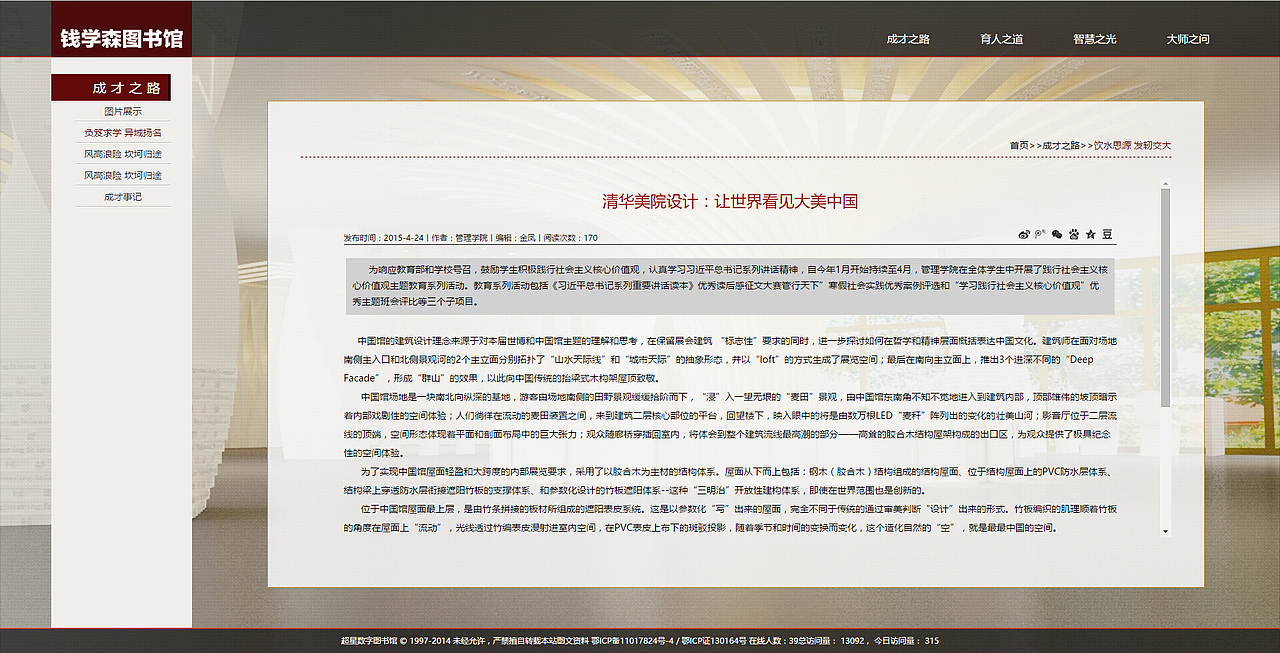Select the 成才之路 sidebar header
The width and height of the screenshot is (1280, 653).
pos(111,88)
